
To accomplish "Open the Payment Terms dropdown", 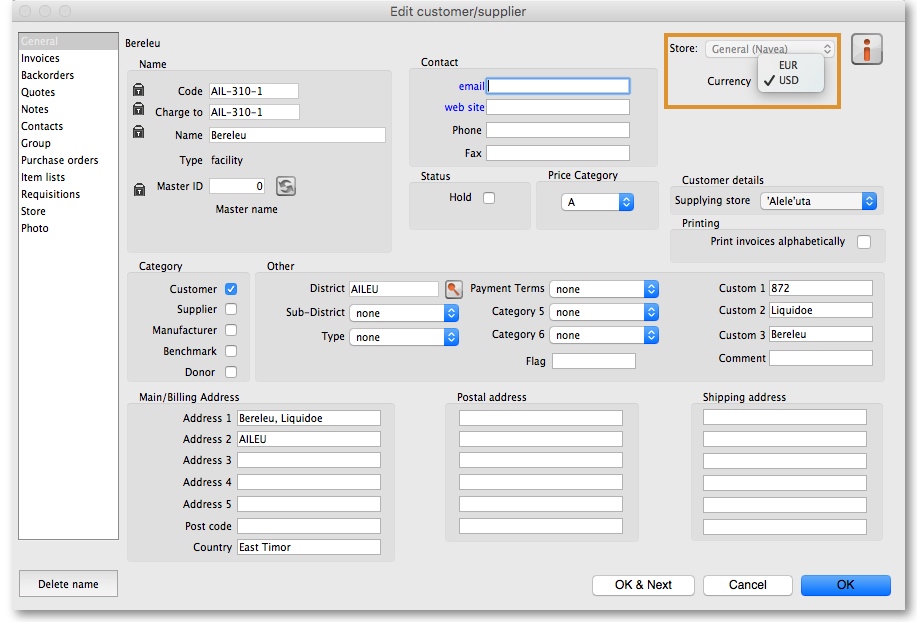I will pos(604,289).
